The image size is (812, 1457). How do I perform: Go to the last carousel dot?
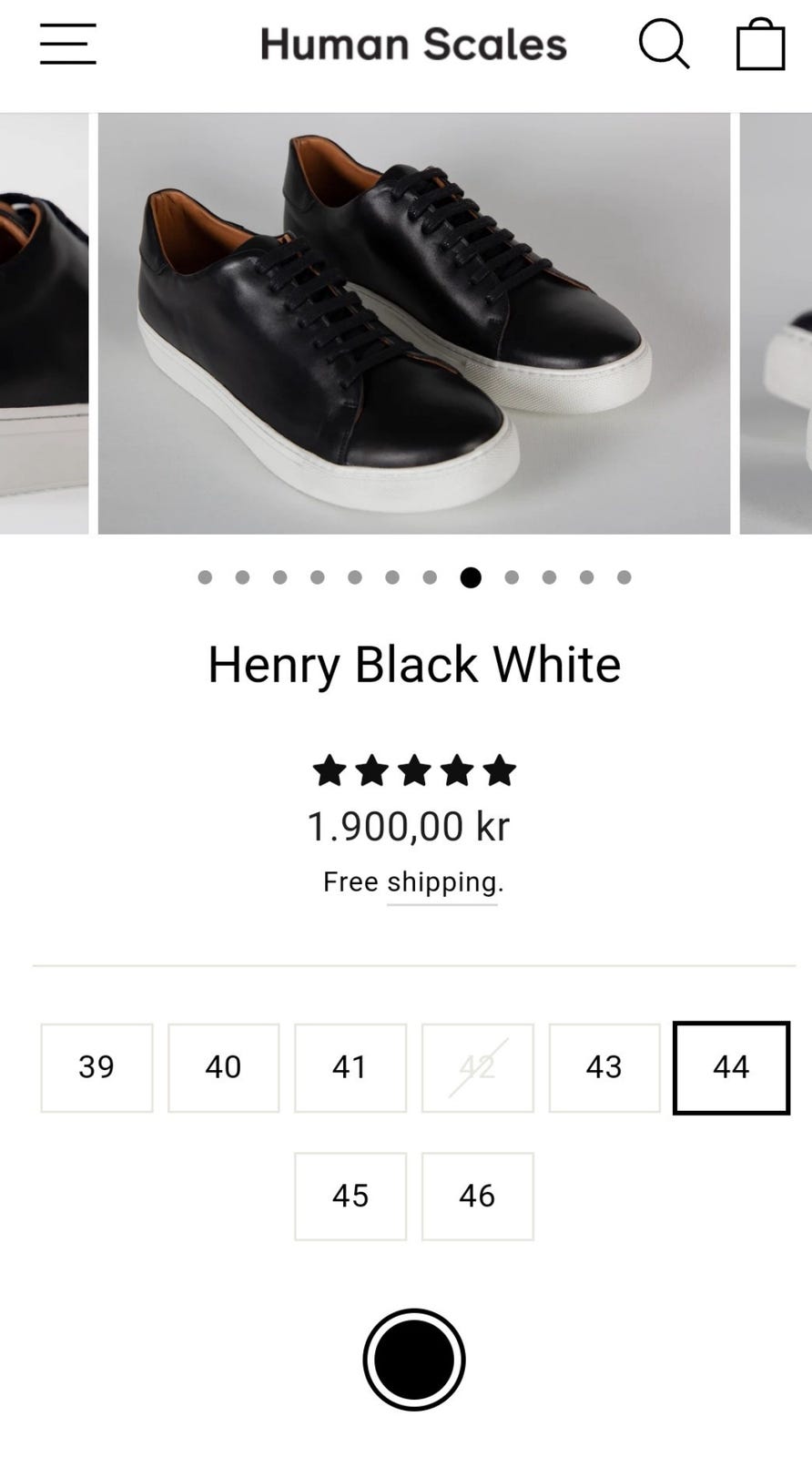click(624, 577)
